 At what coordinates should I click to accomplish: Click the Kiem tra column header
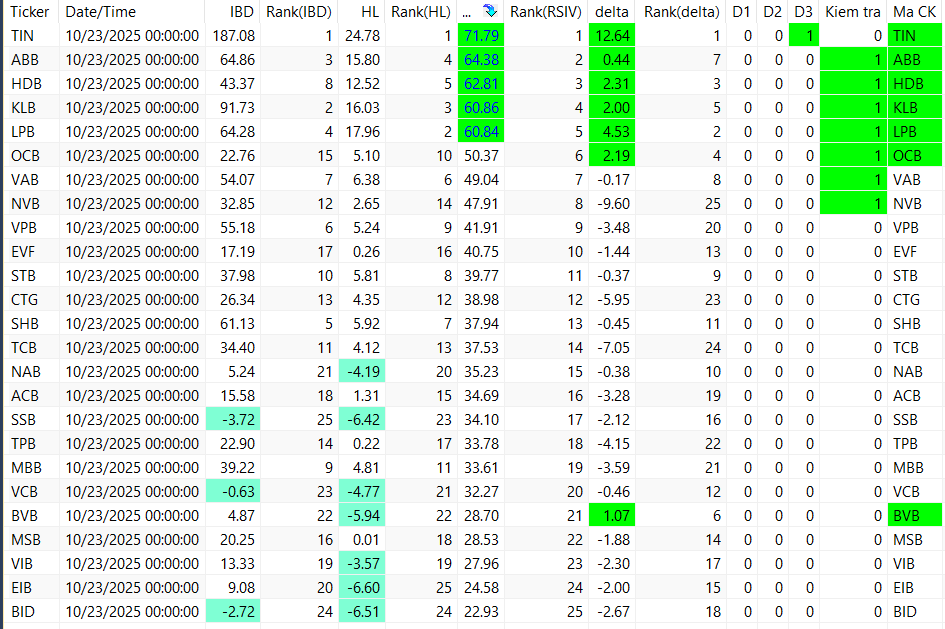tap(853, 11)
